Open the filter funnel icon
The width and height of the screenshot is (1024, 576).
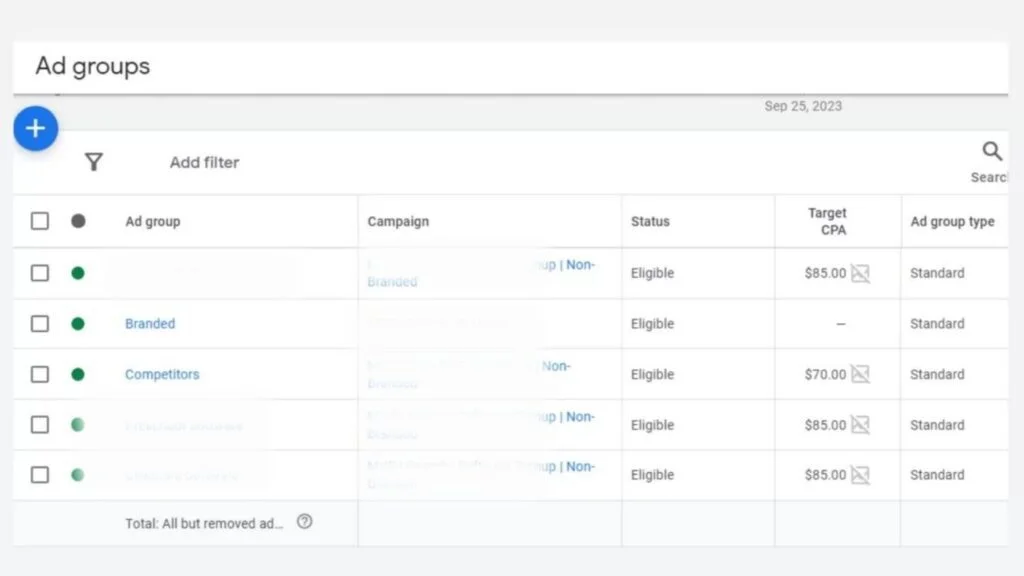click(x=94, y=161)
